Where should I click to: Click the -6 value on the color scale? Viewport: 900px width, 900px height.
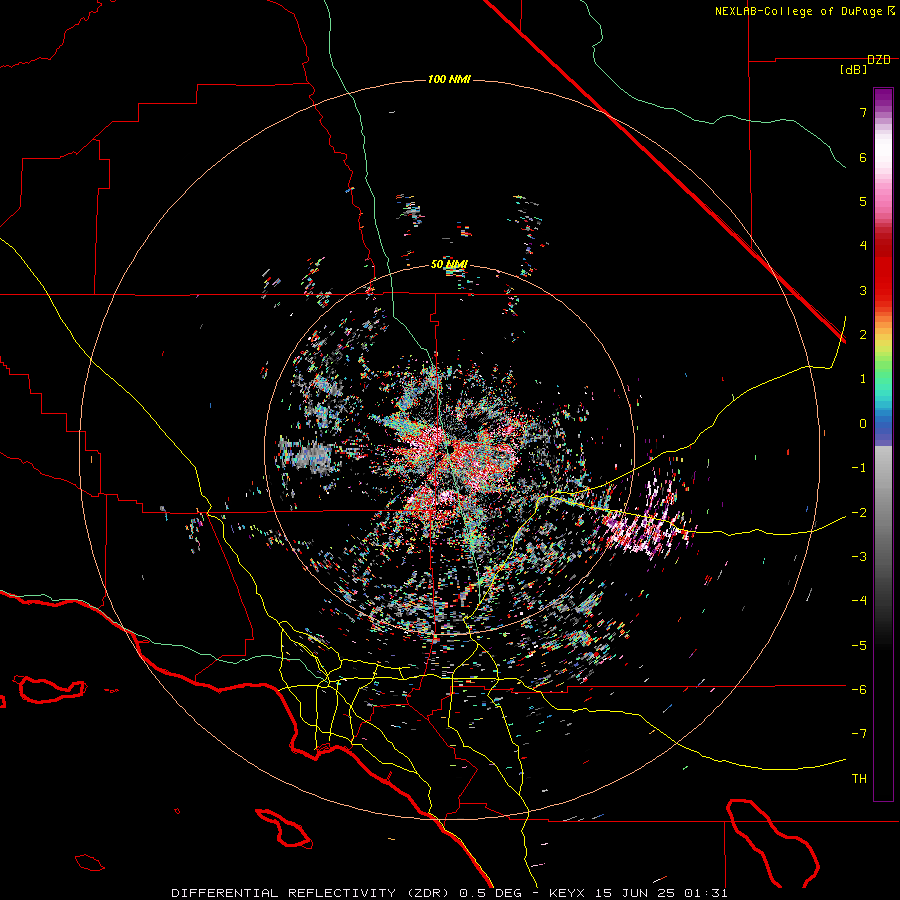(x=859, y=690)
